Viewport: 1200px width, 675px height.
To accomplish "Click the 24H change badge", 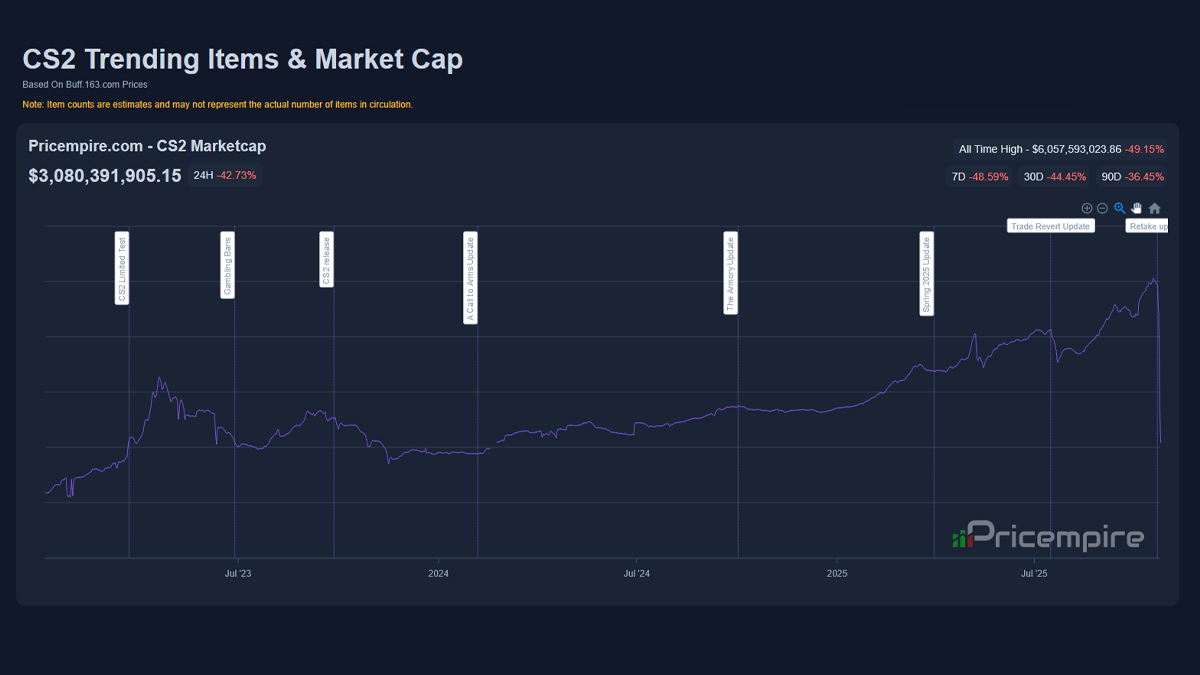I will pyautogui.click(x=225, y=175).
